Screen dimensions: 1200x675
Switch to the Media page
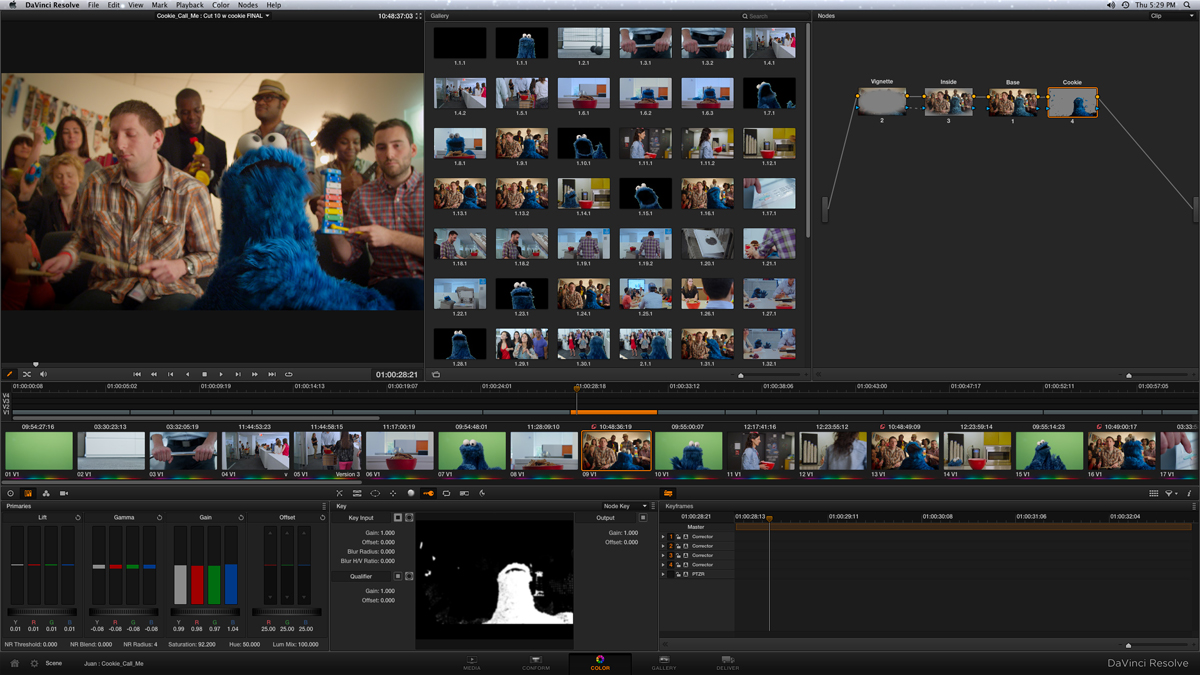pyautogui.click(x=471, y=663)
